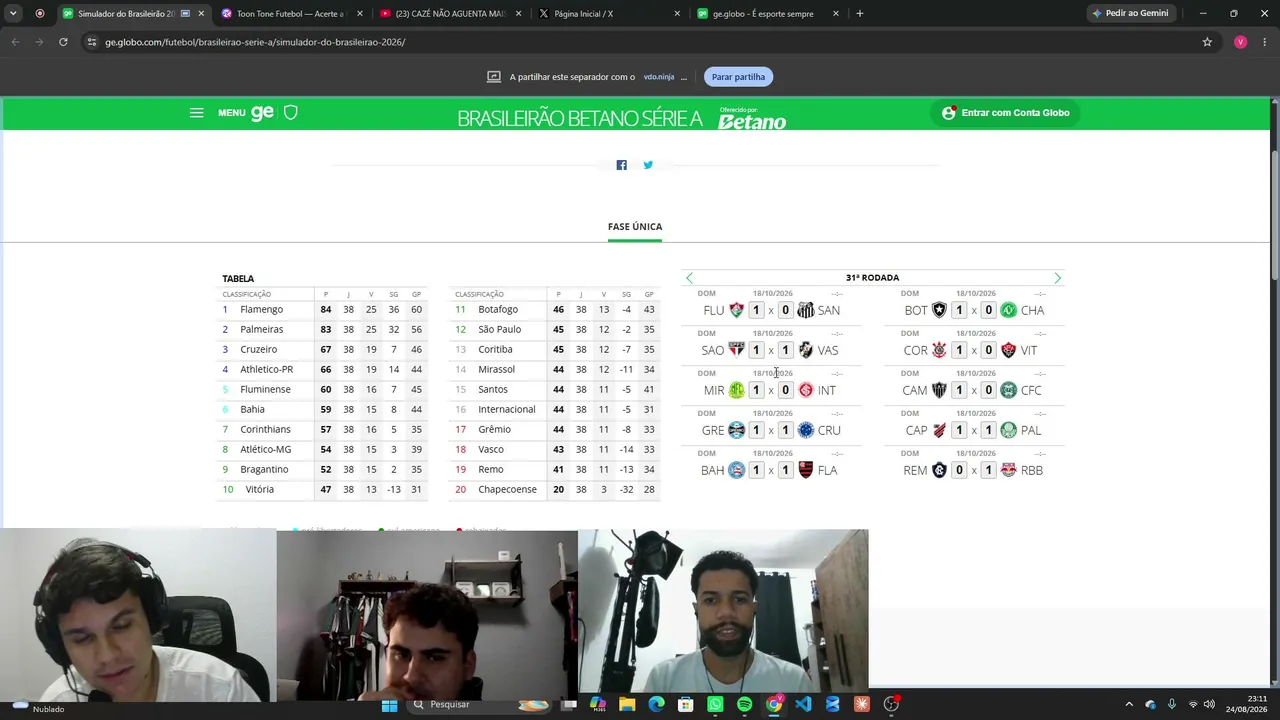The height and width of the screenshot is (720, 1280).
Task: Open File Explorer from taskbar
Action: [x=627, y=705]
